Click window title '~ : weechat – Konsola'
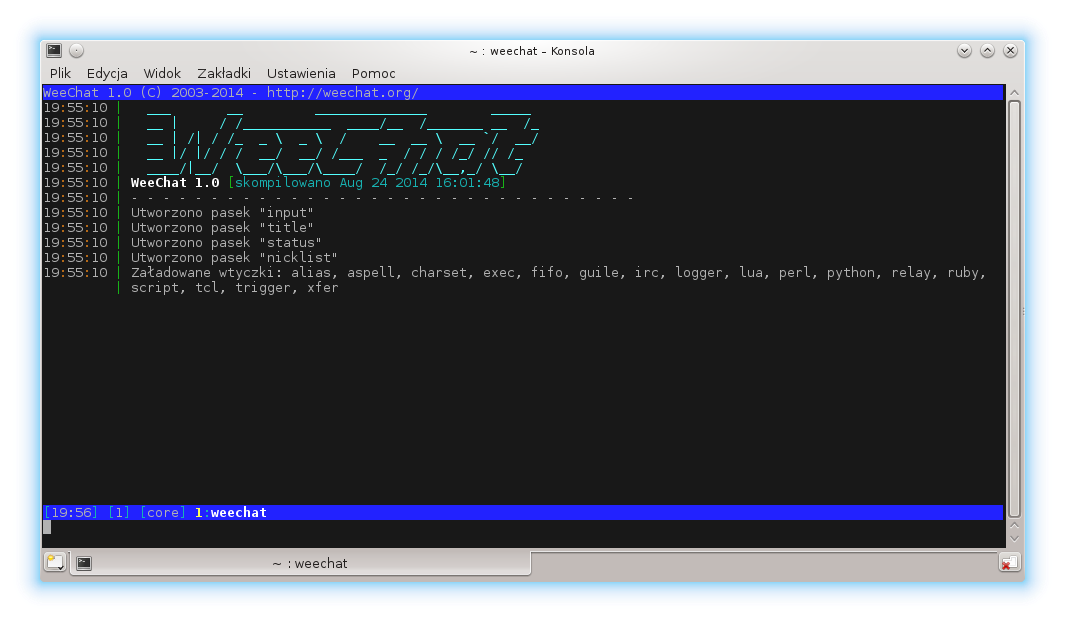Screen dimensions: 1065x622 click(532, 51)
